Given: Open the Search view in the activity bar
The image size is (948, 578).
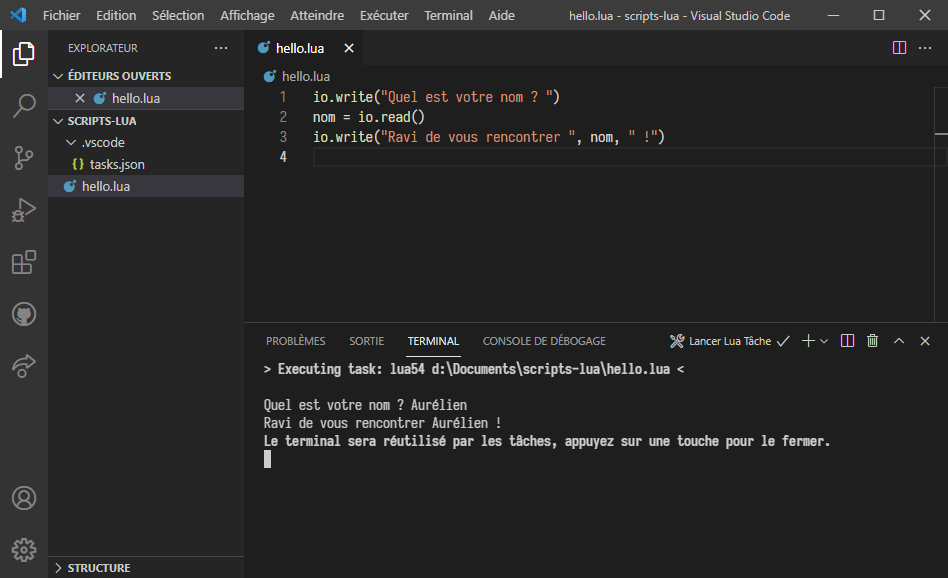Looking at the screenshot, I should [x=23, y=104].
